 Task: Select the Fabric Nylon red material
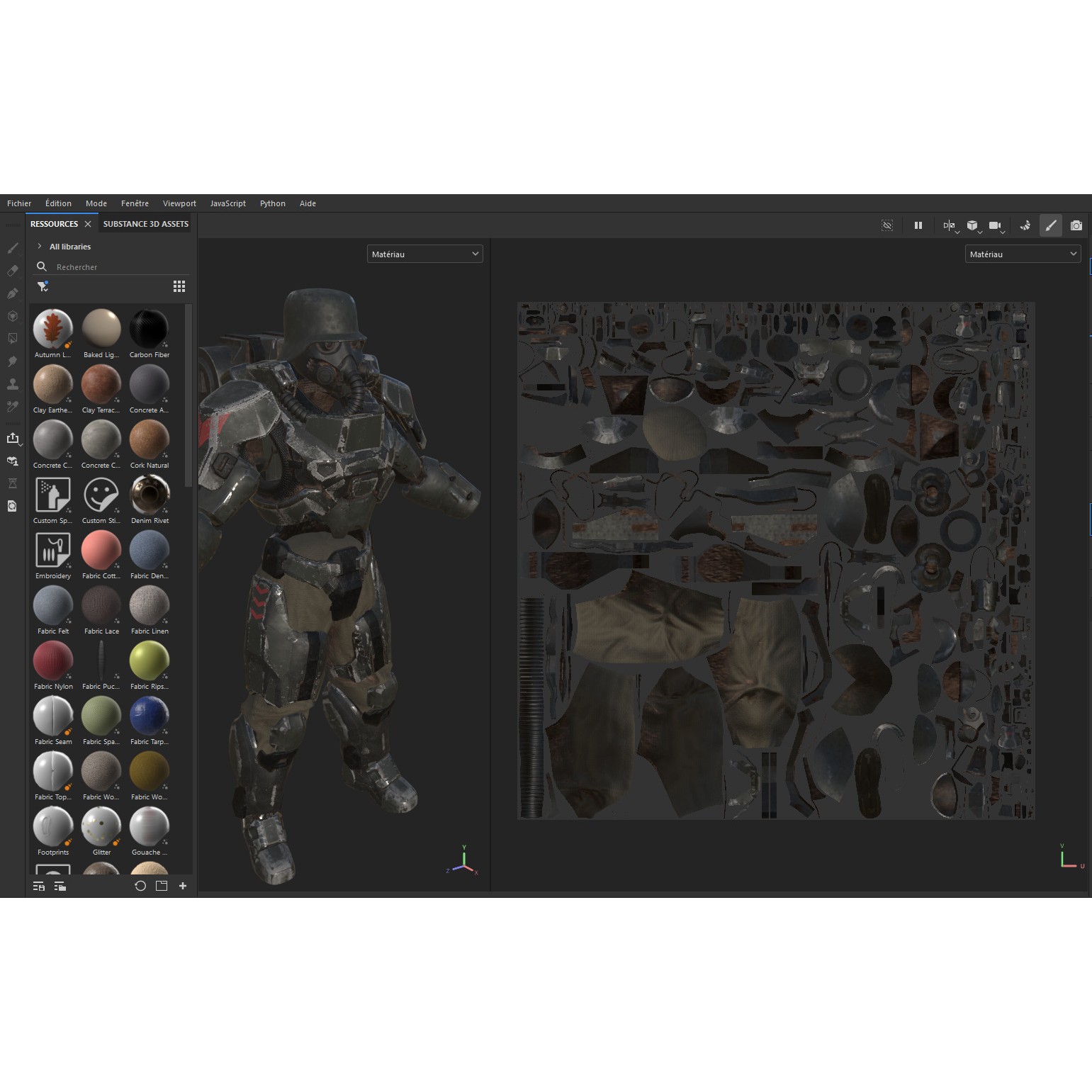coord(53,665)
